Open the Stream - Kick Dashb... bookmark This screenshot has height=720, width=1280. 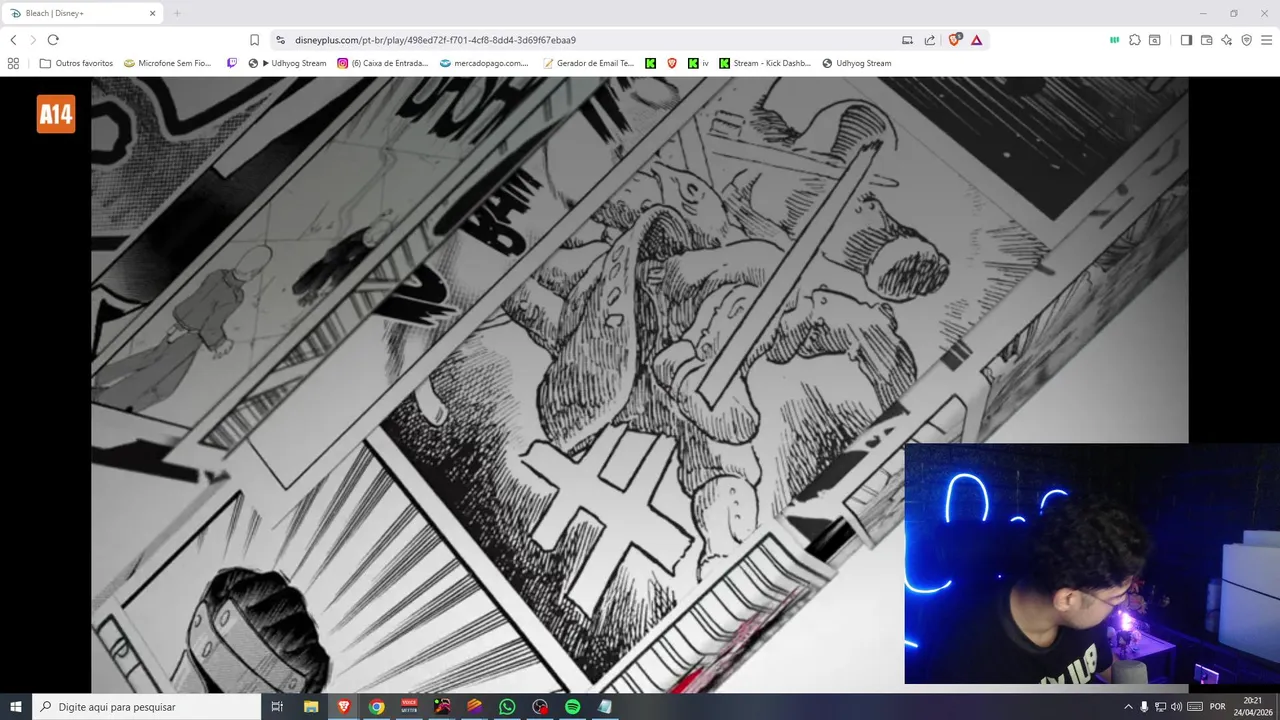[x=766, y=63]
